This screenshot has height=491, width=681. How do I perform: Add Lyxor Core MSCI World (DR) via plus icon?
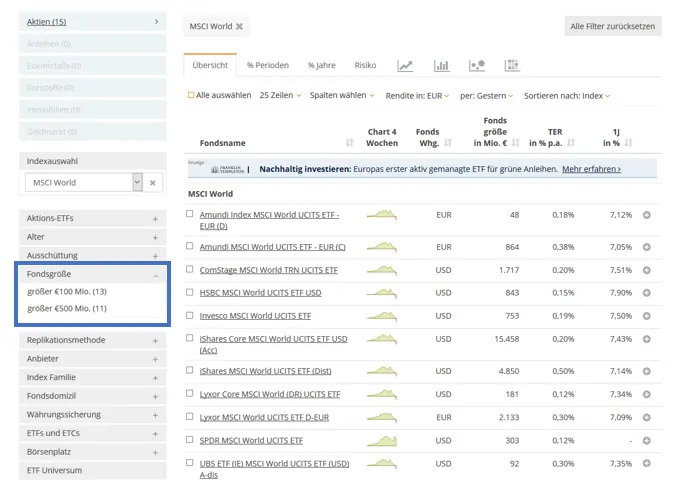(647, 394)
